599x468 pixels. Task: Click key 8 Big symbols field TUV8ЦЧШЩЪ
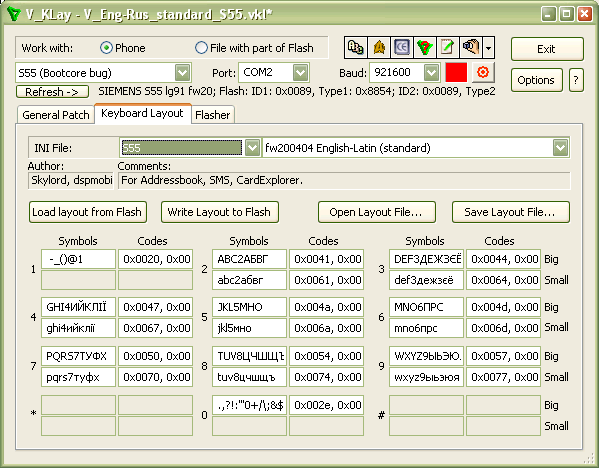[249, 356]
